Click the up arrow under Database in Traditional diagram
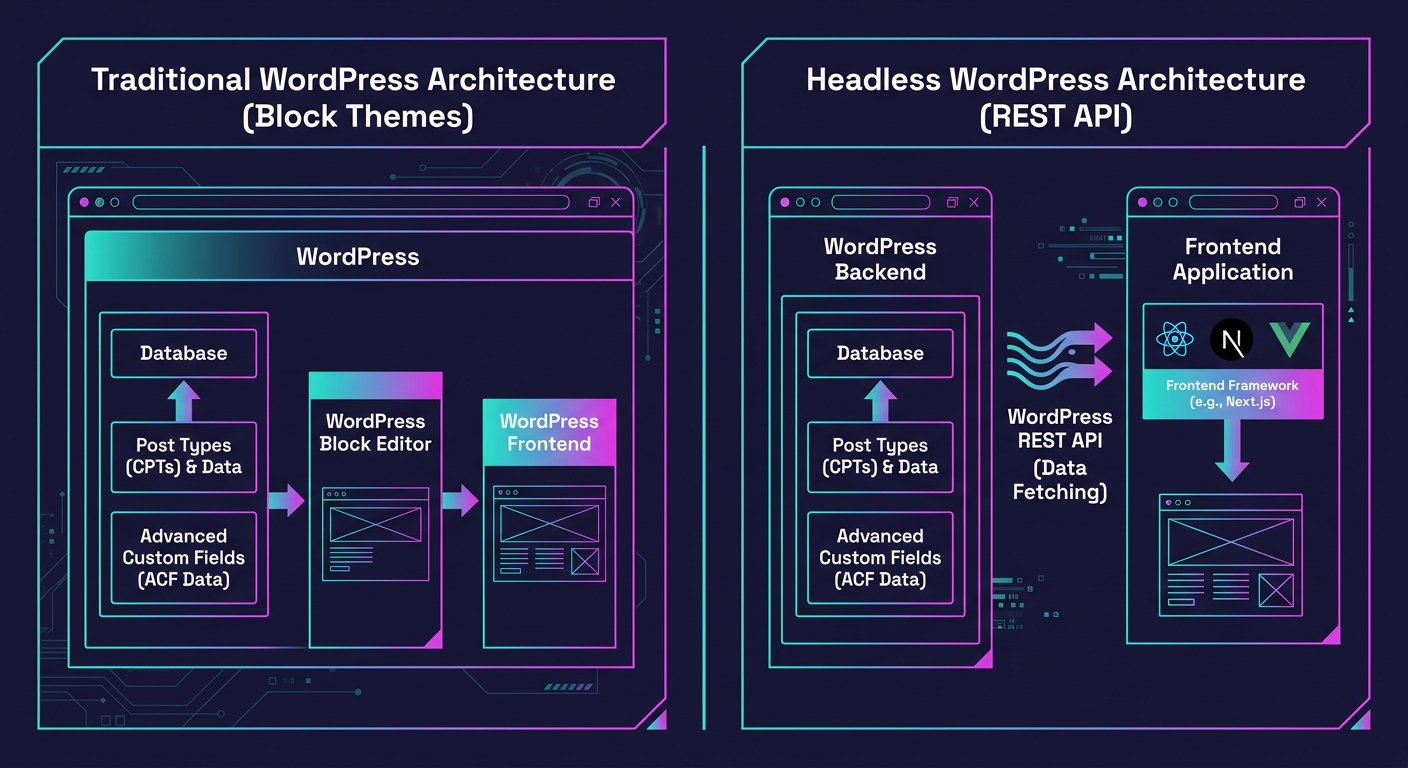 click(183, 401)
